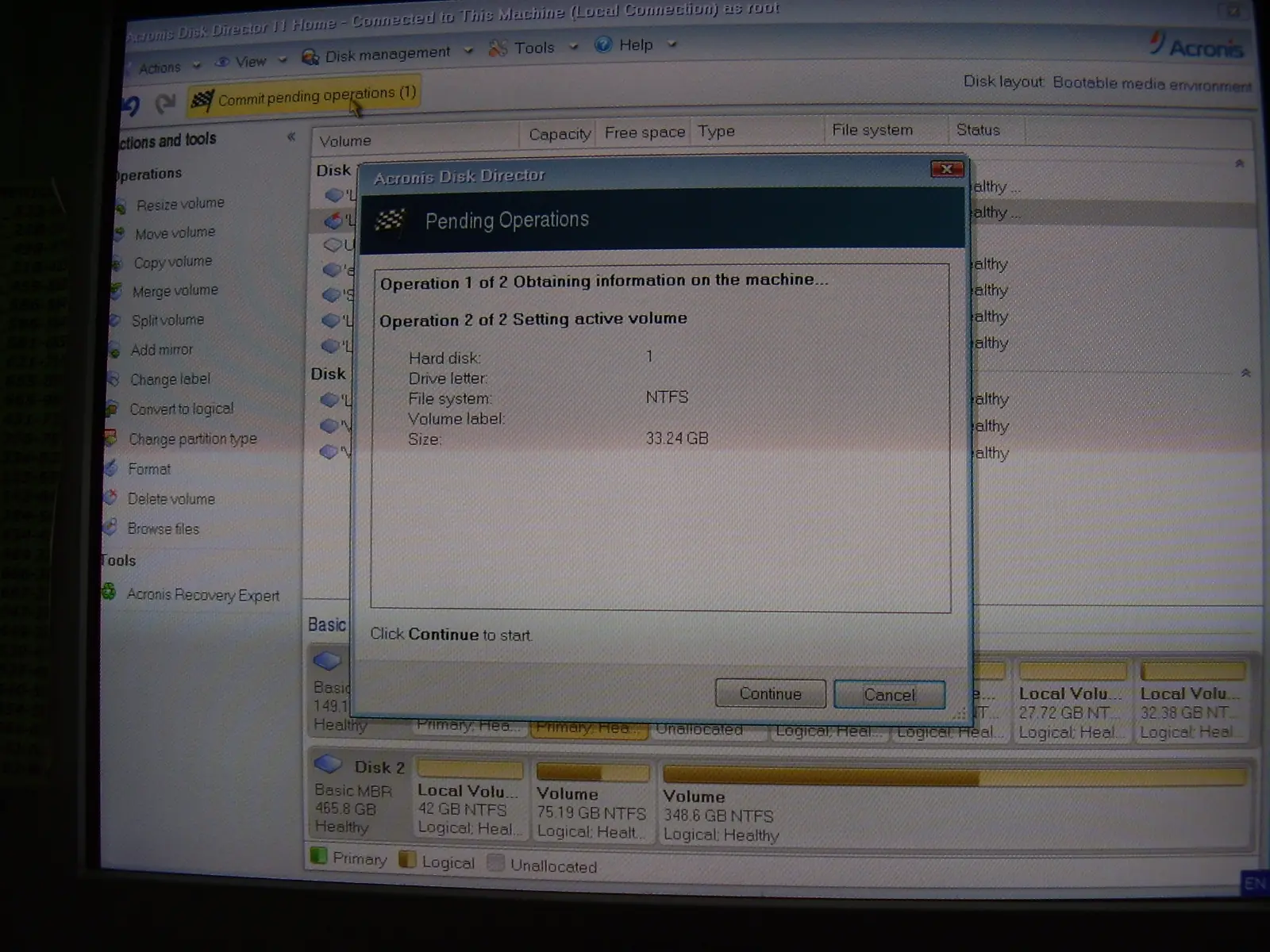Select the Change partition type operation

[x=192, y=439]
